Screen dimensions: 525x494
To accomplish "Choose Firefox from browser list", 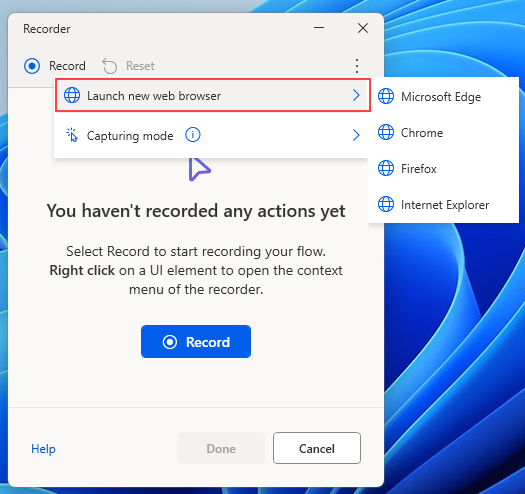I will 443,168.
